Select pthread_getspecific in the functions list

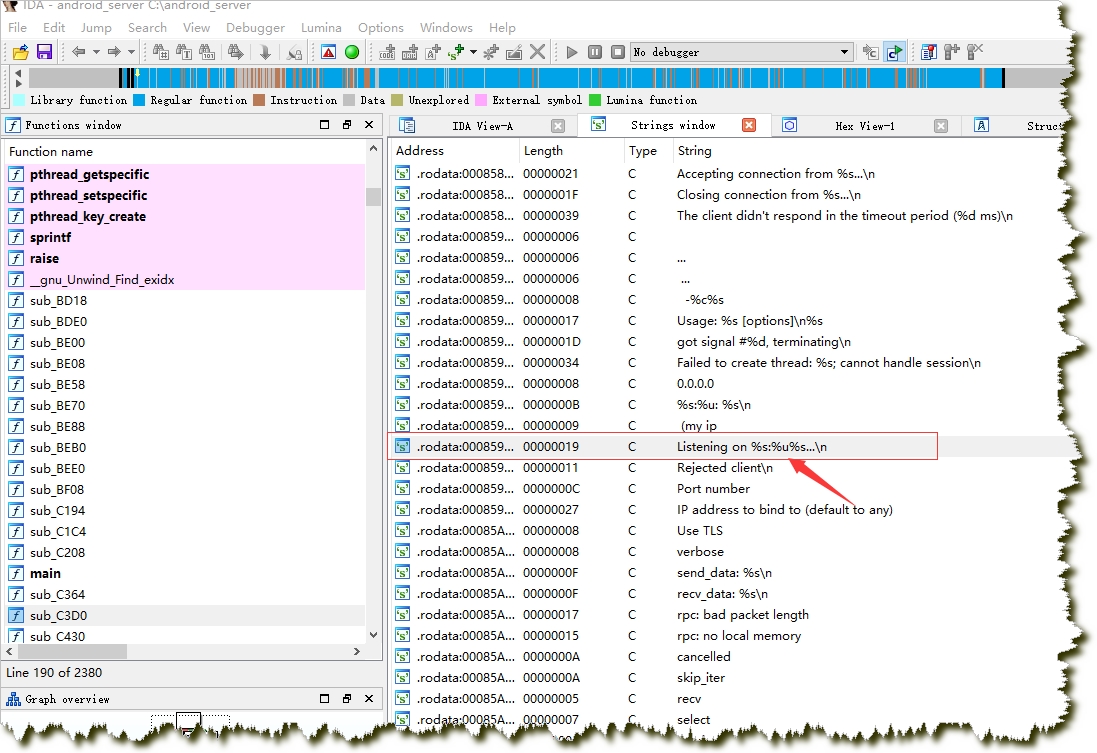pyautogui.click(x=185, y=174)
